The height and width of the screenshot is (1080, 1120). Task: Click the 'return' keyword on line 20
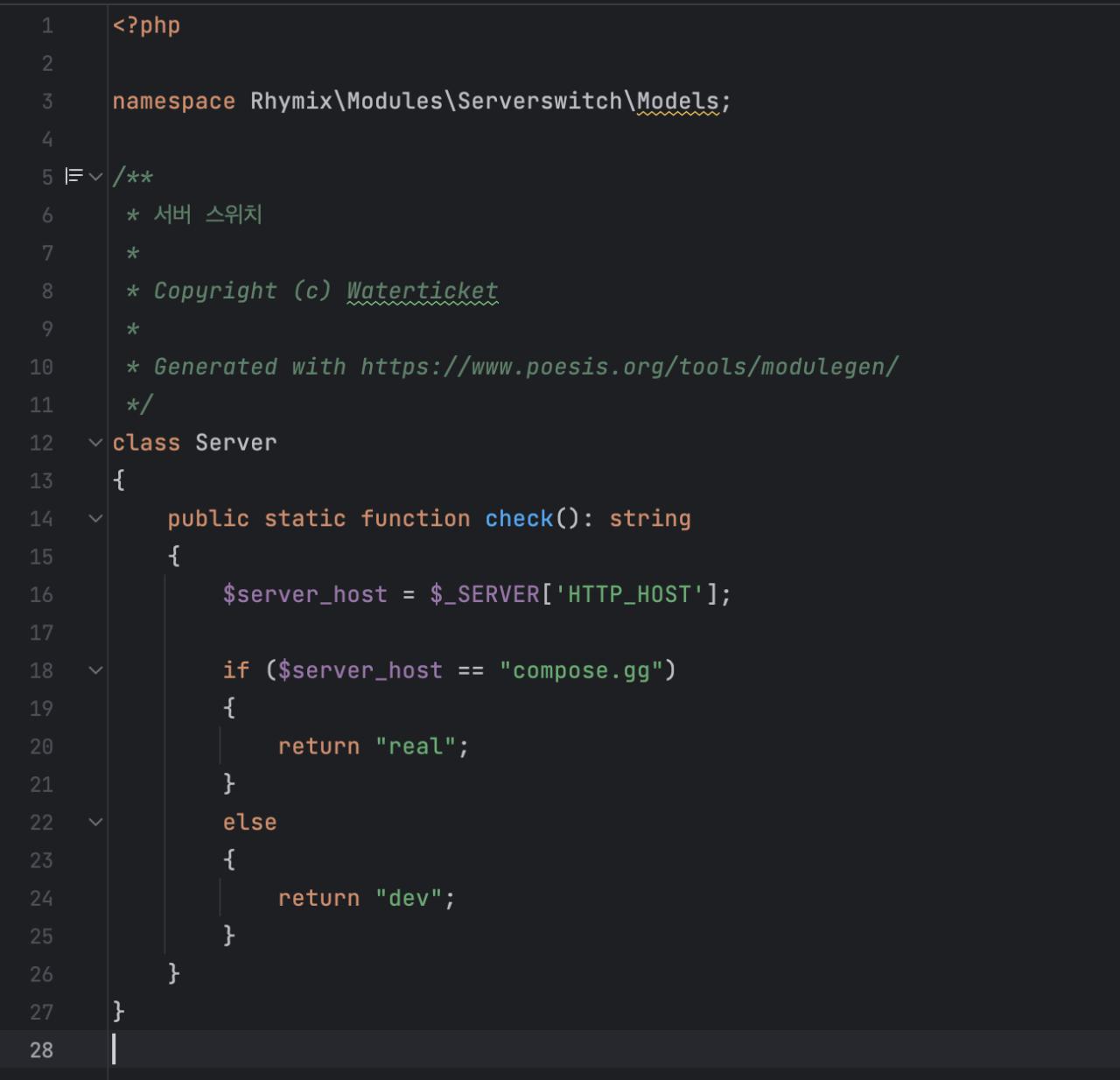click(x=318, y=747)
